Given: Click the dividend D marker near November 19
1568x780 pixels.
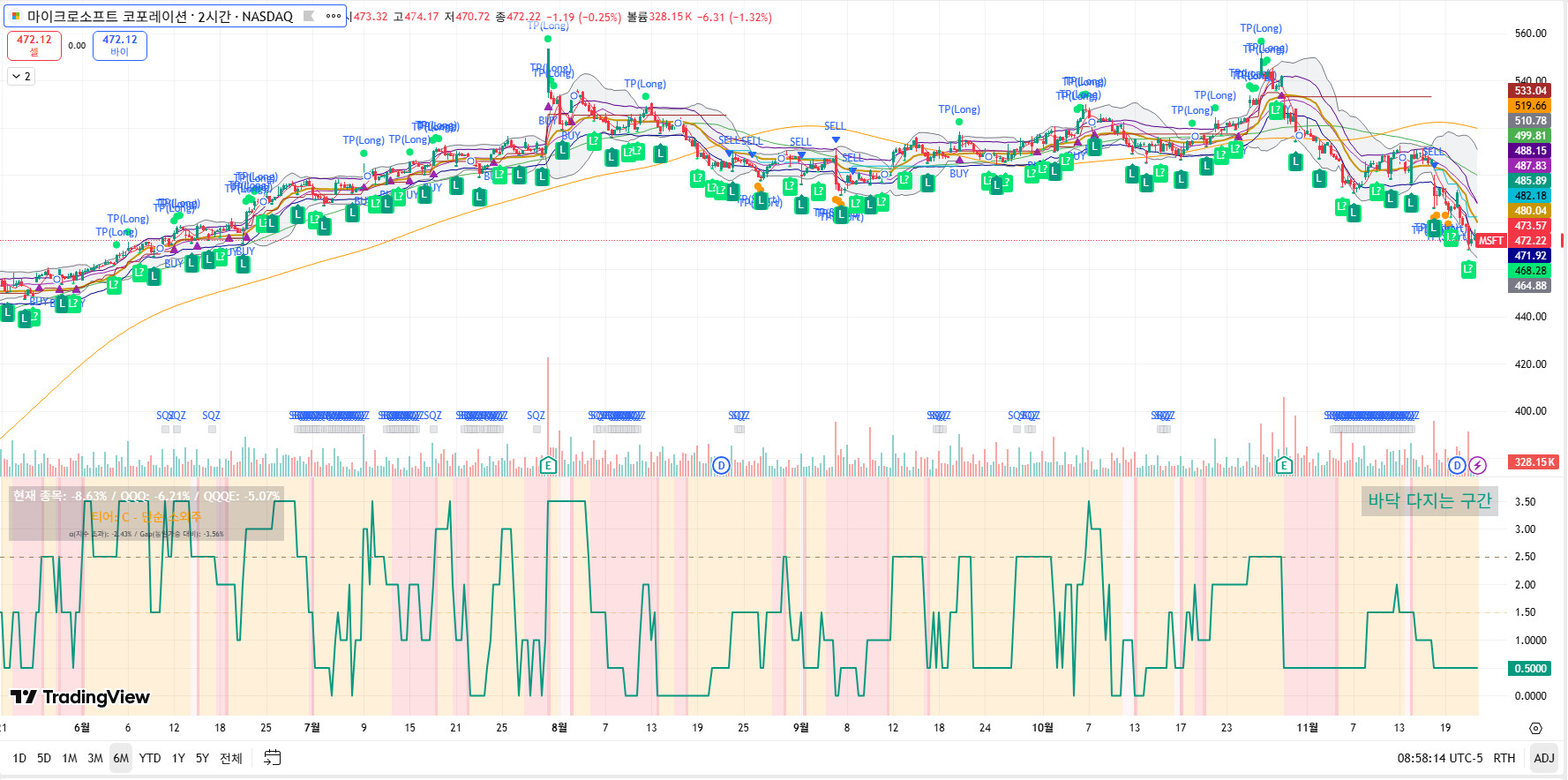Looking at the screenshot, I should coord(1457,465).
